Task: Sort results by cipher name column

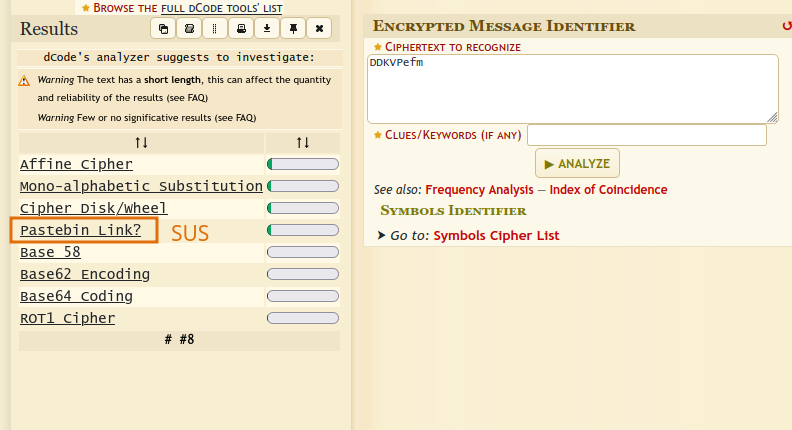Action: pos(141,143)
